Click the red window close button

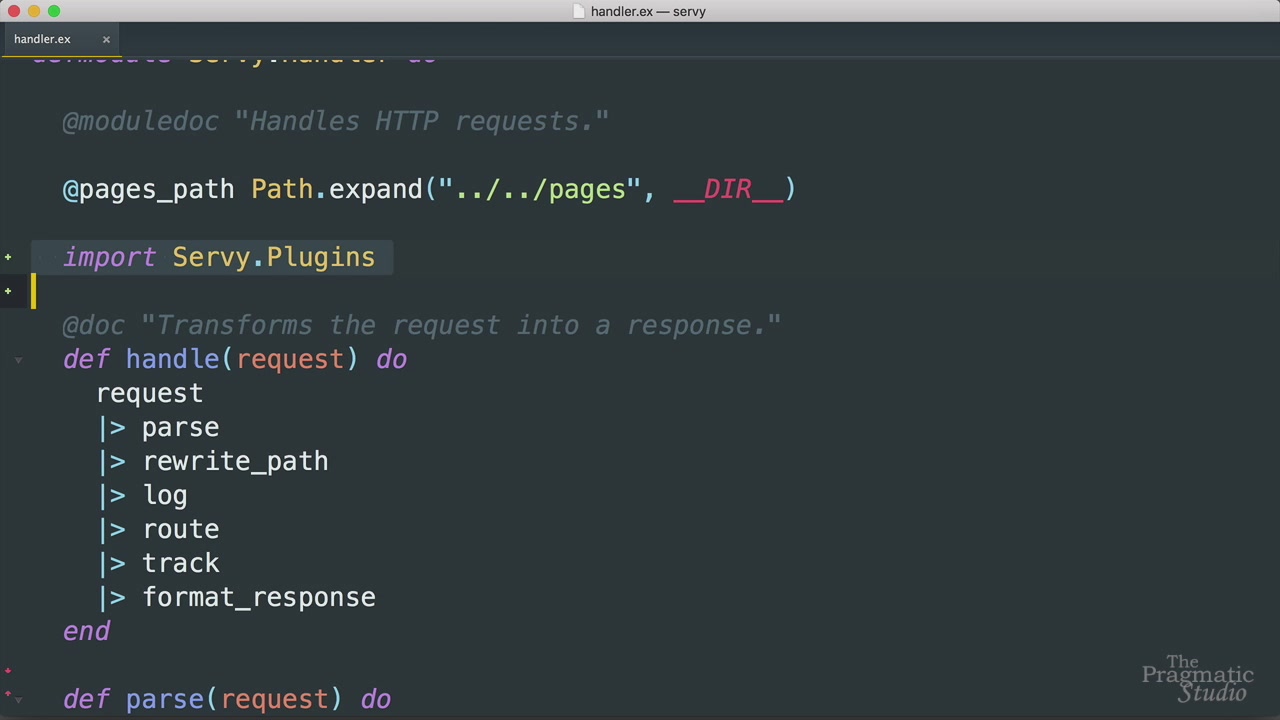tap(14, 11)
